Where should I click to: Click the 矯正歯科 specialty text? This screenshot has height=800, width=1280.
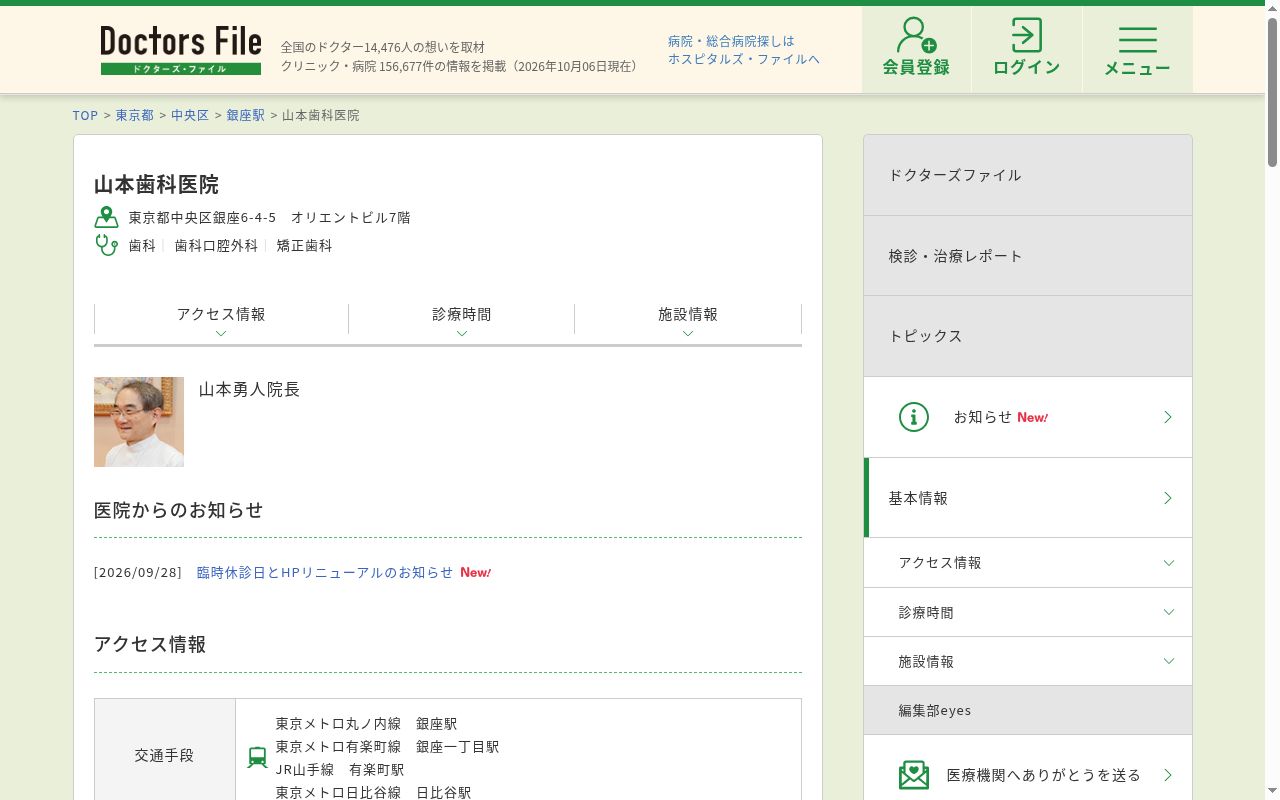coord(305,245)
